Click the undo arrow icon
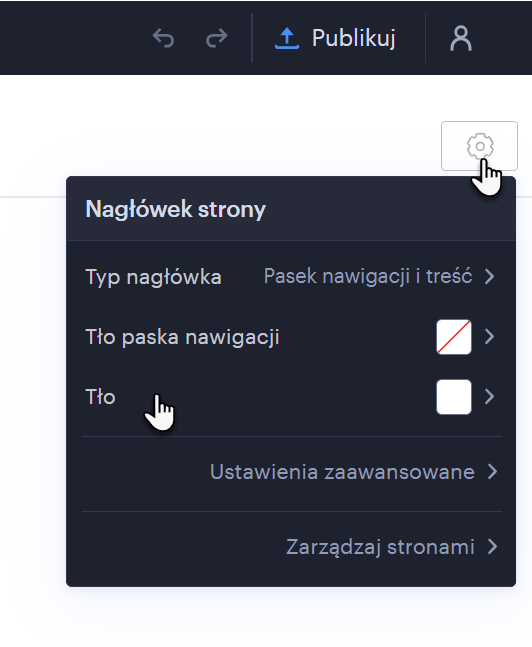This screenshot has width=532, height=647. 163,38
